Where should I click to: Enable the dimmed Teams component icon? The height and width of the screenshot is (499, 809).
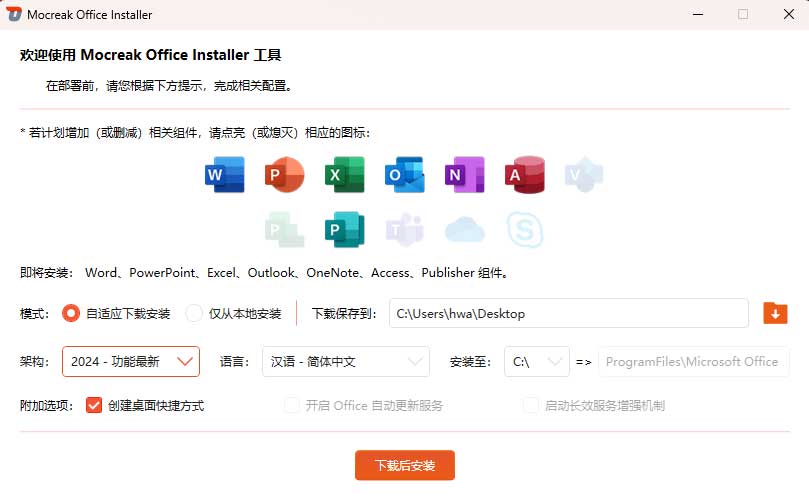404,230
